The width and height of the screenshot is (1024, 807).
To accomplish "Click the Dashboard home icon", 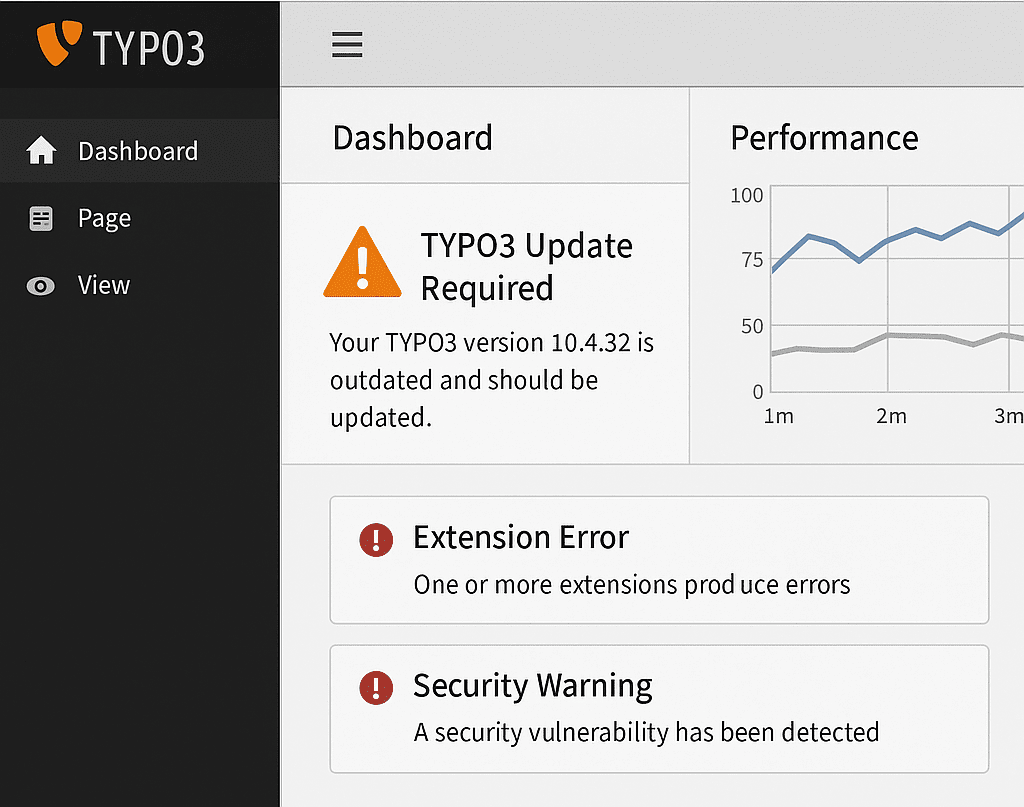I will pyautogui.click(x=41, y=150).
